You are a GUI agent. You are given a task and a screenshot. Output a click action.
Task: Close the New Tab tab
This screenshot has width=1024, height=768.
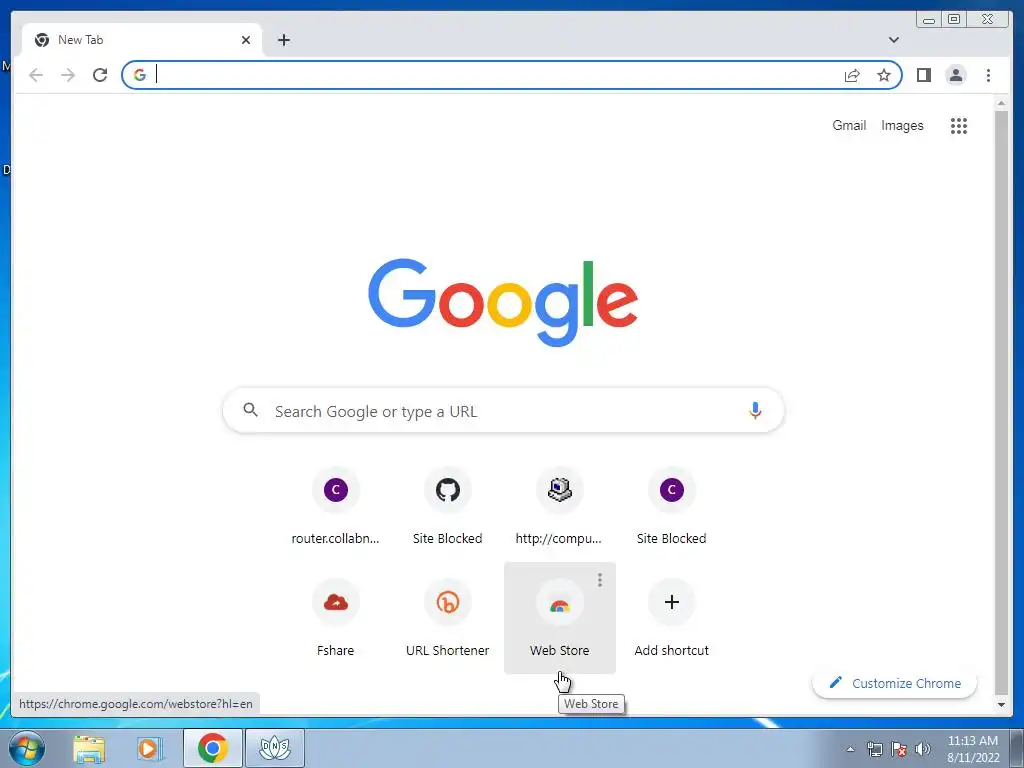click(246, 40)
